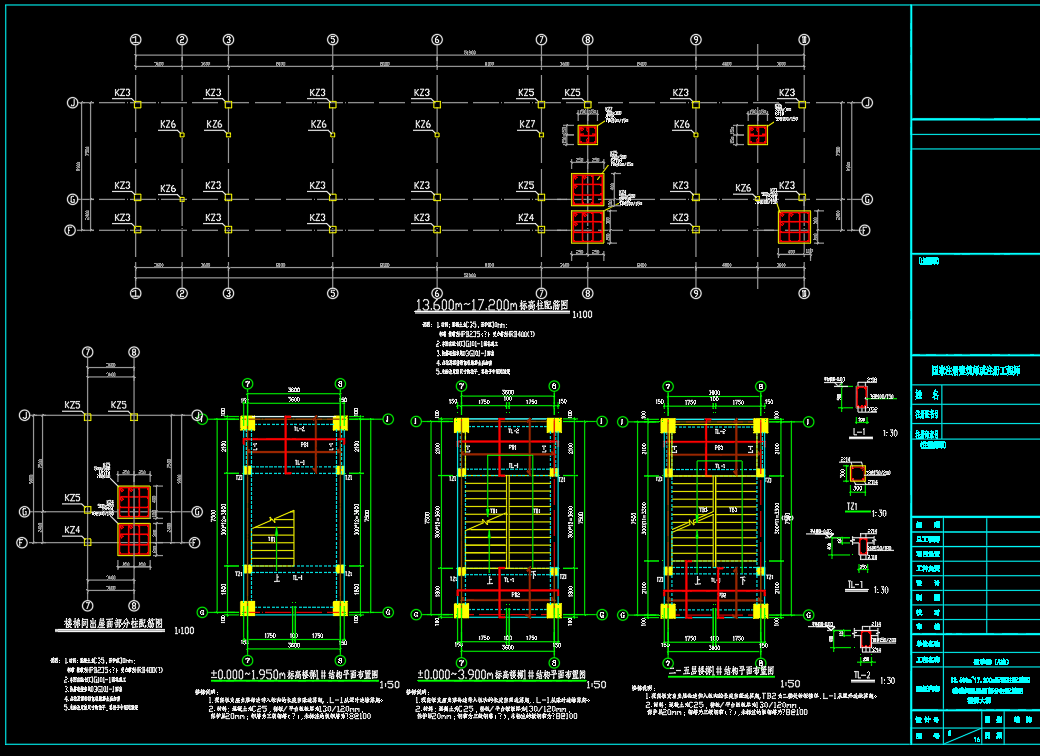This screenshot has width=1040, height=756.
Task: Click the TL-1 section detail title at 1:30
Action: pos(857,587)
